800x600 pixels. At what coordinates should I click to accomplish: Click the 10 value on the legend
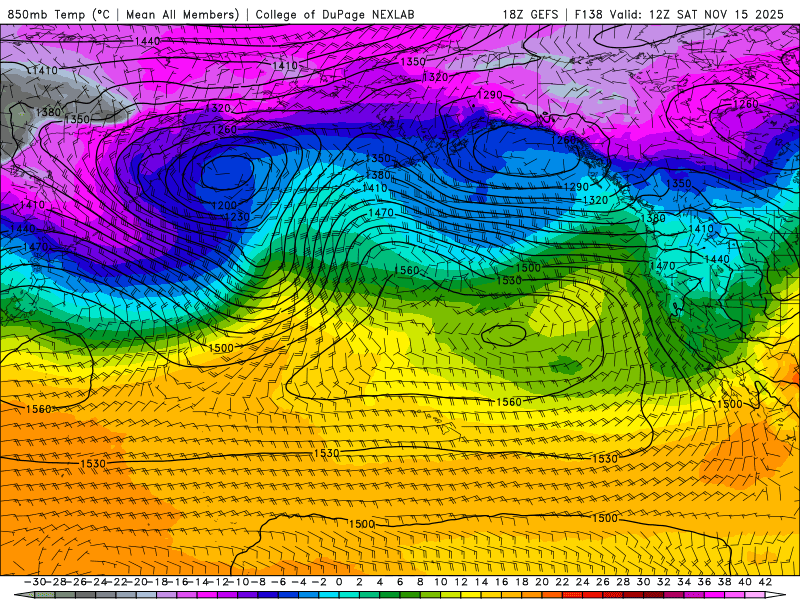coord(440,582)
